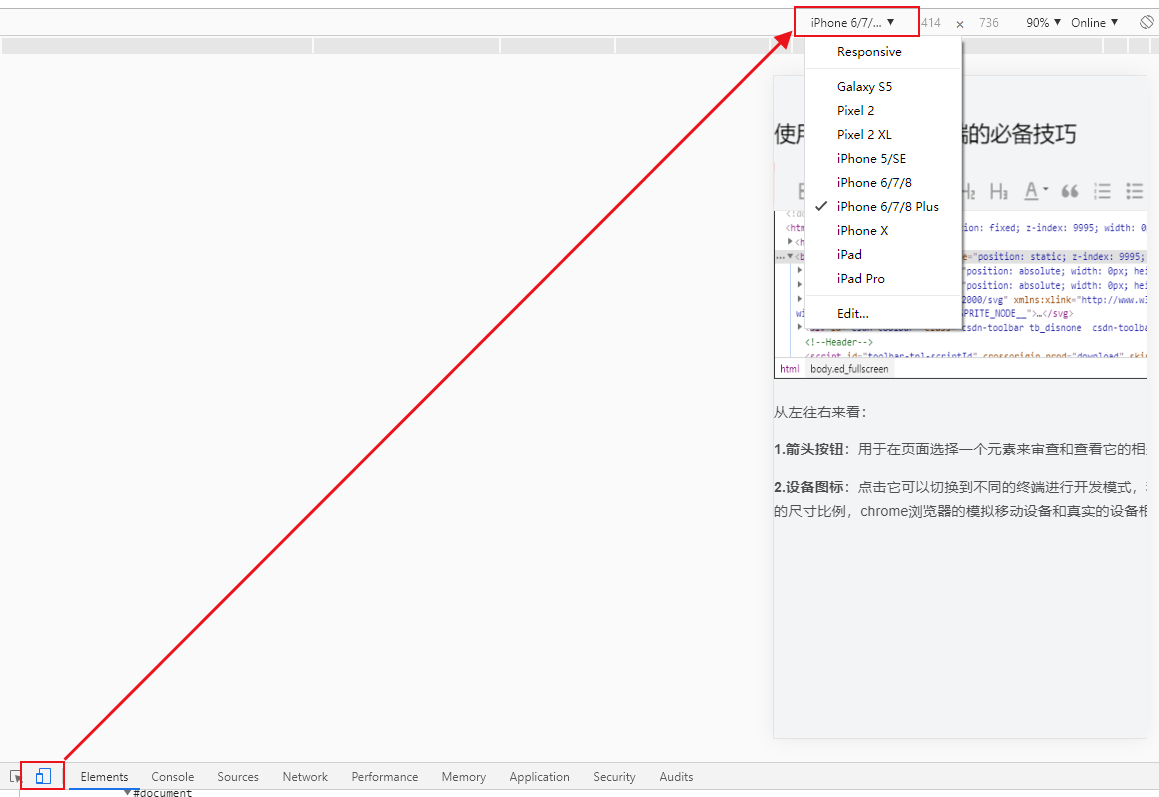Open the Online network throttling dropdown
Viewport: 1159px width, 797px height.
(x=1094, y=21)
